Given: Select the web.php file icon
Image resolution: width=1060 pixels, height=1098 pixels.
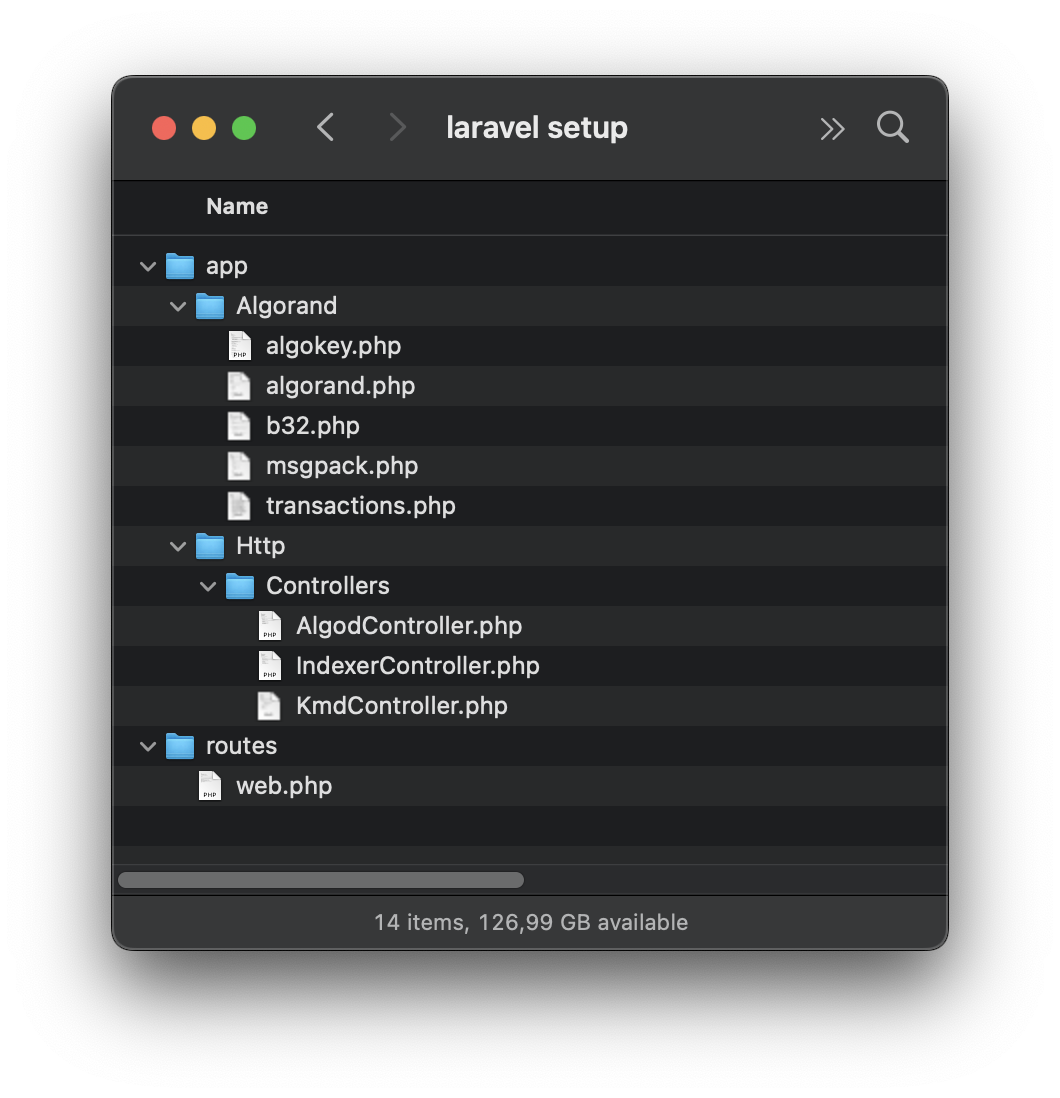Looking at the screenshot, I should 210,786.
